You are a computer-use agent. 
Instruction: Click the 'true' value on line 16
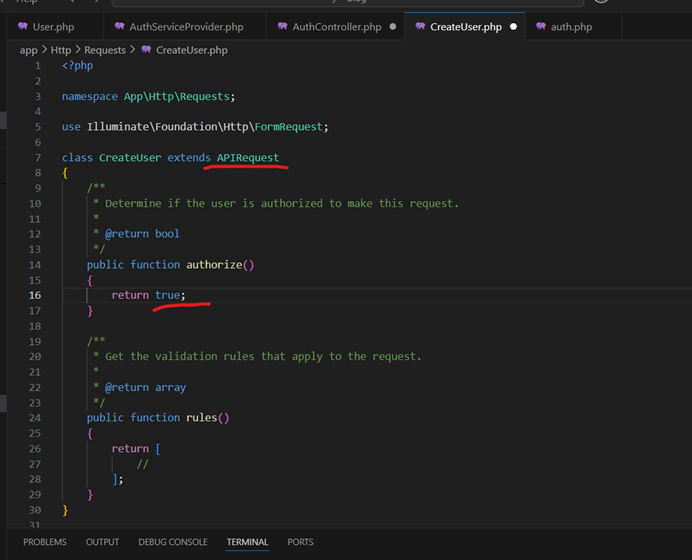[x=167, y=295]
